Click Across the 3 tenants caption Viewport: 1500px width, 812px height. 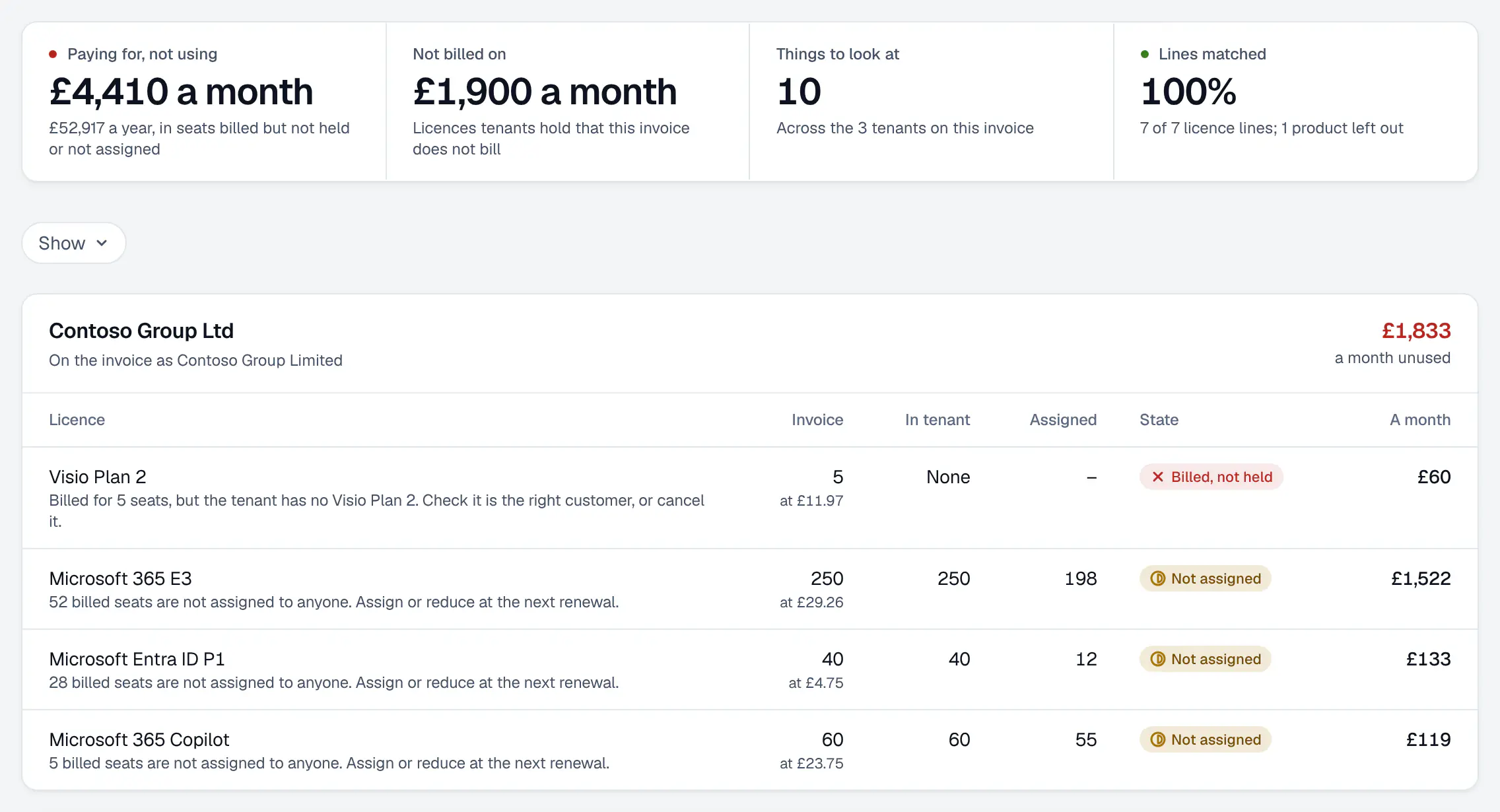[904, 128]
